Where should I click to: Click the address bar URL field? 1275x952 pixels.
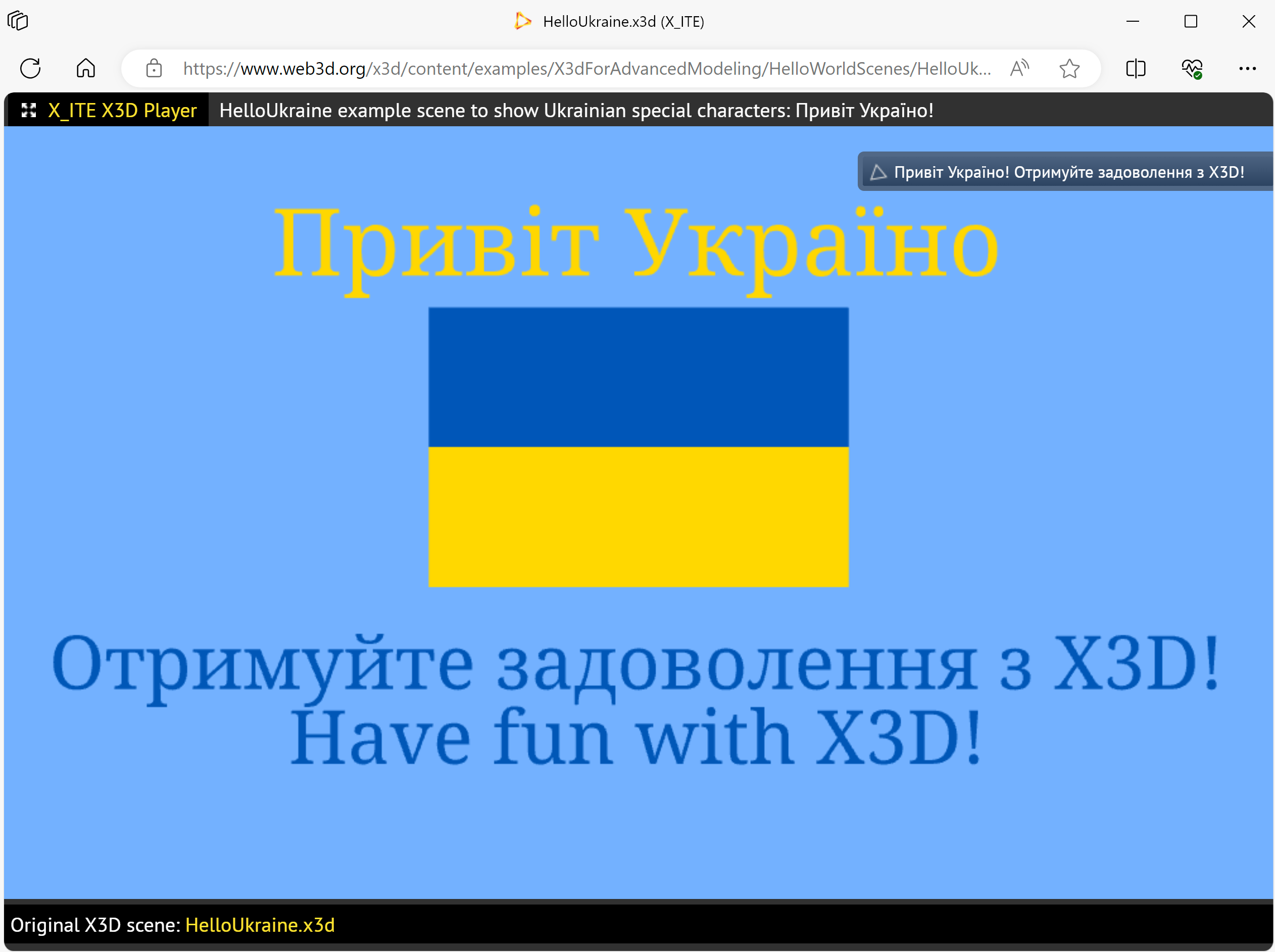587,69
